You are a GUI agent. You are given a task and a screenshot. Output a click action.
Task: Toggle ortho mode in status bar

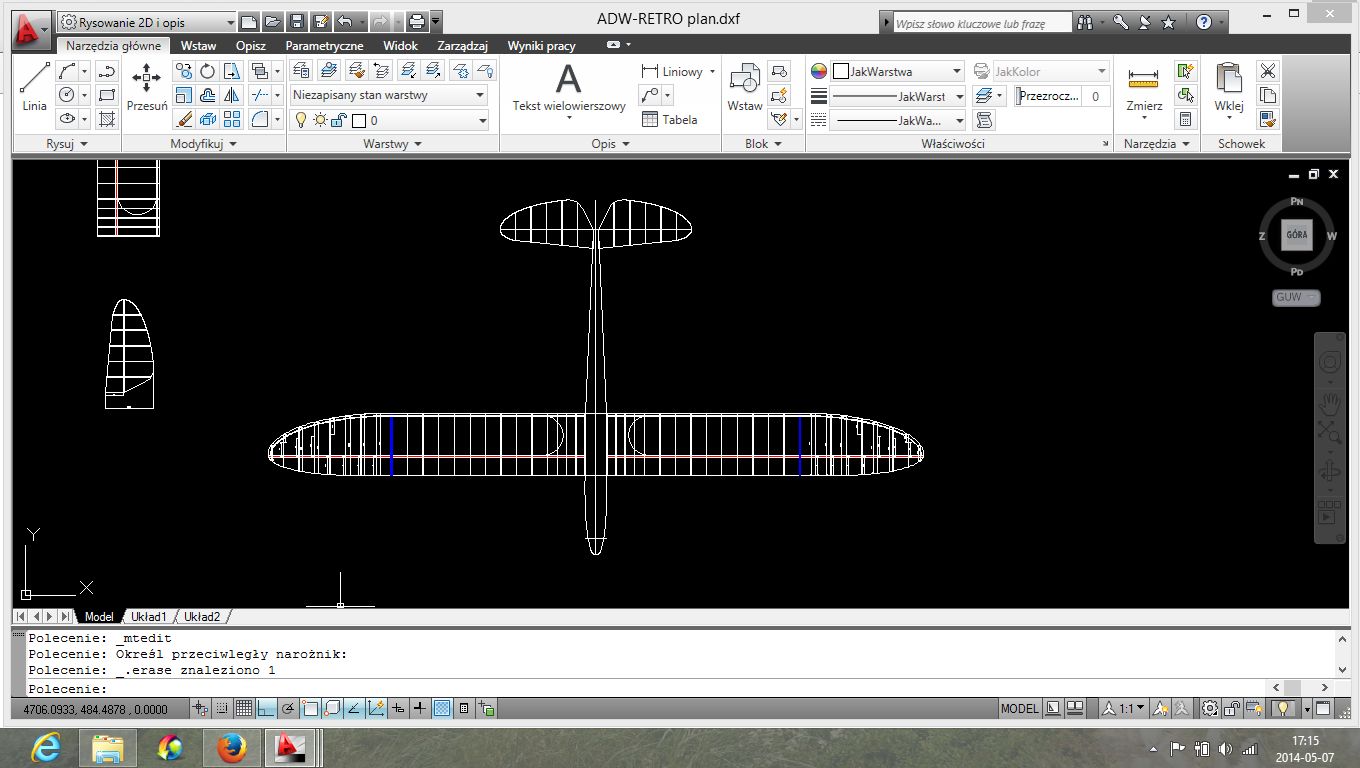pos(266,709)
